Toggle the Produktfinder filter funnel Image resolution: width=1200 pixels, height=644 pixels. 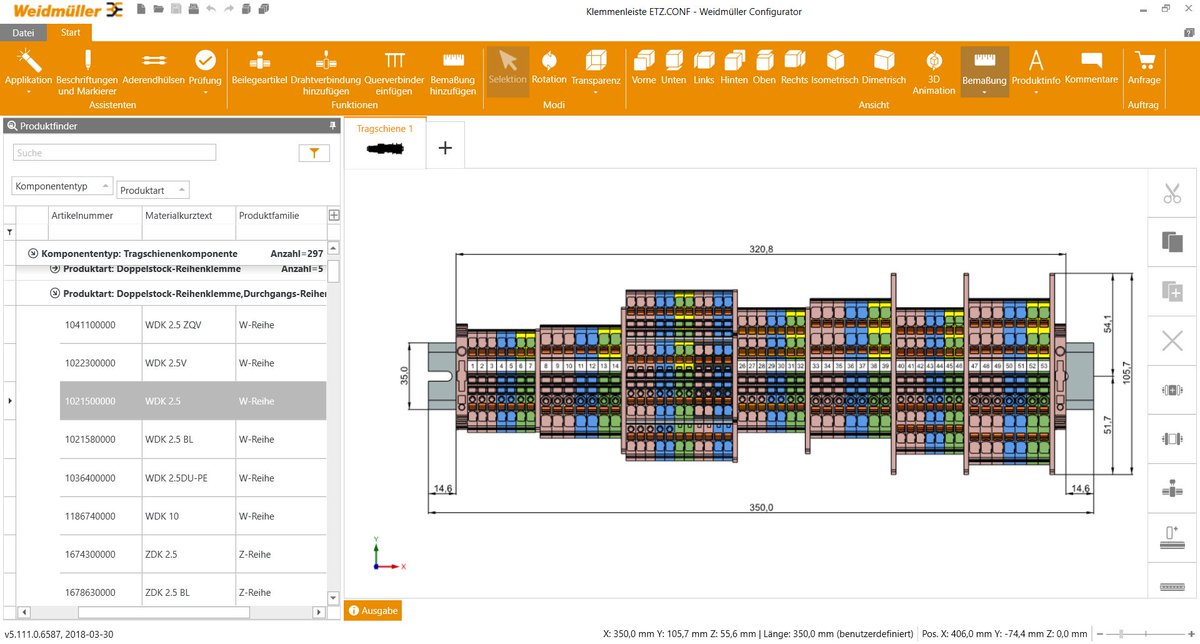pyautogui.click(x=314, y=153)
